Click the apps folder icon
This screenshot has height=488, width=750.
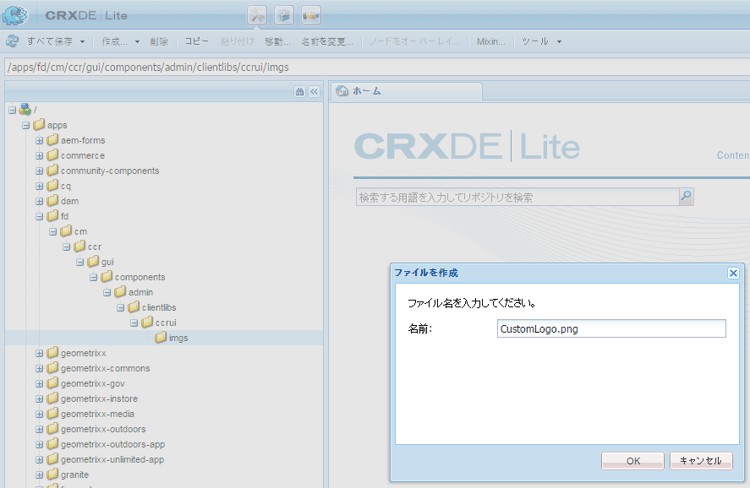[39, 125]
